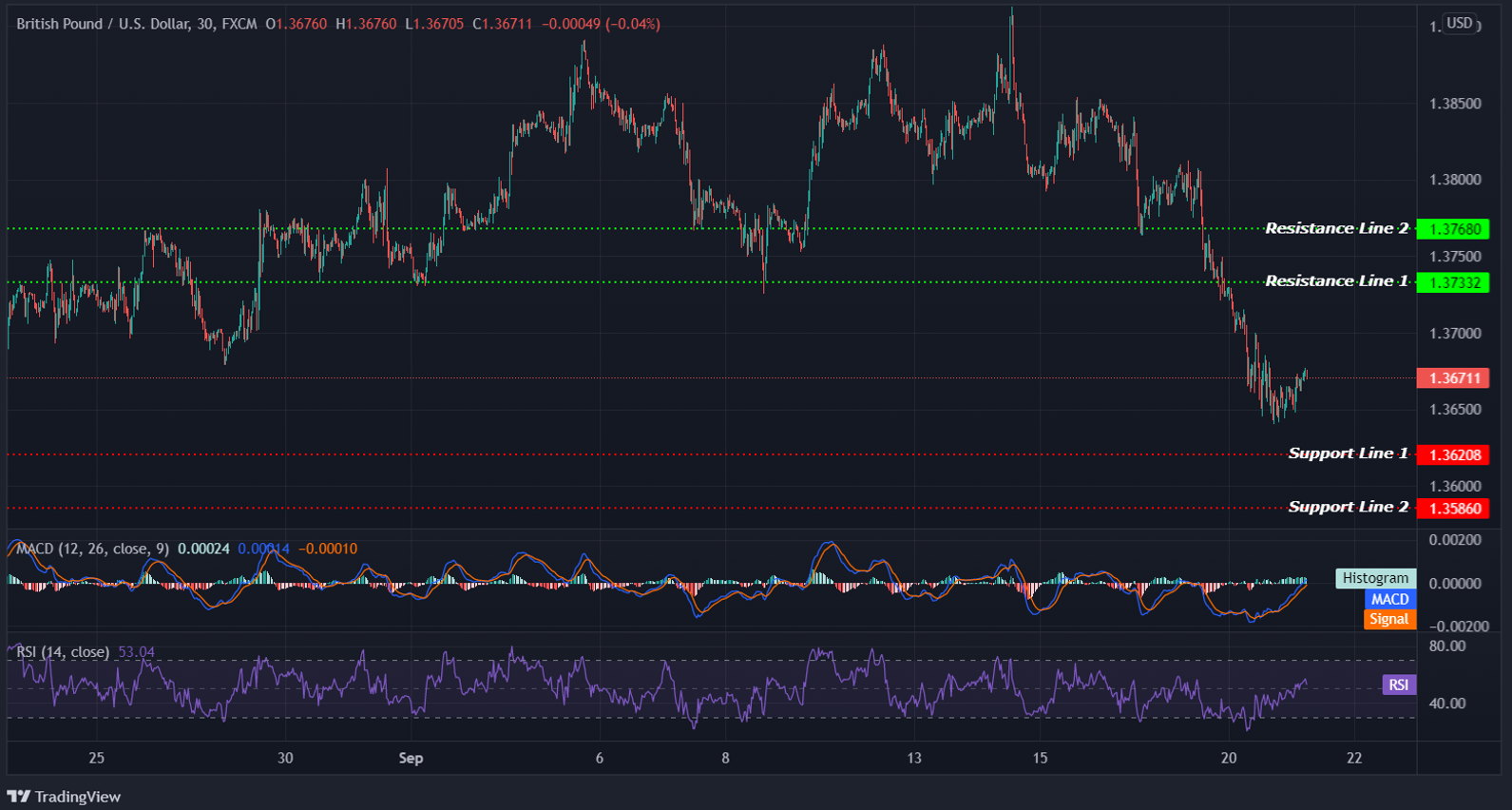Viewport: 1512px width, 810px height.
Task: Click the purple RSI legend label
Action: click(x=1398, y=685)
